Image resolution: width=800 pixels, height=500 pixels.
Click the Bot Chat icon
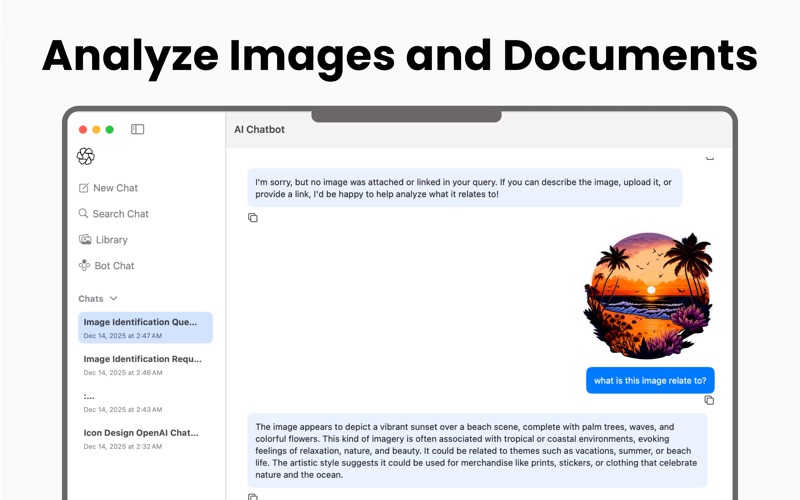coord(84,265)
